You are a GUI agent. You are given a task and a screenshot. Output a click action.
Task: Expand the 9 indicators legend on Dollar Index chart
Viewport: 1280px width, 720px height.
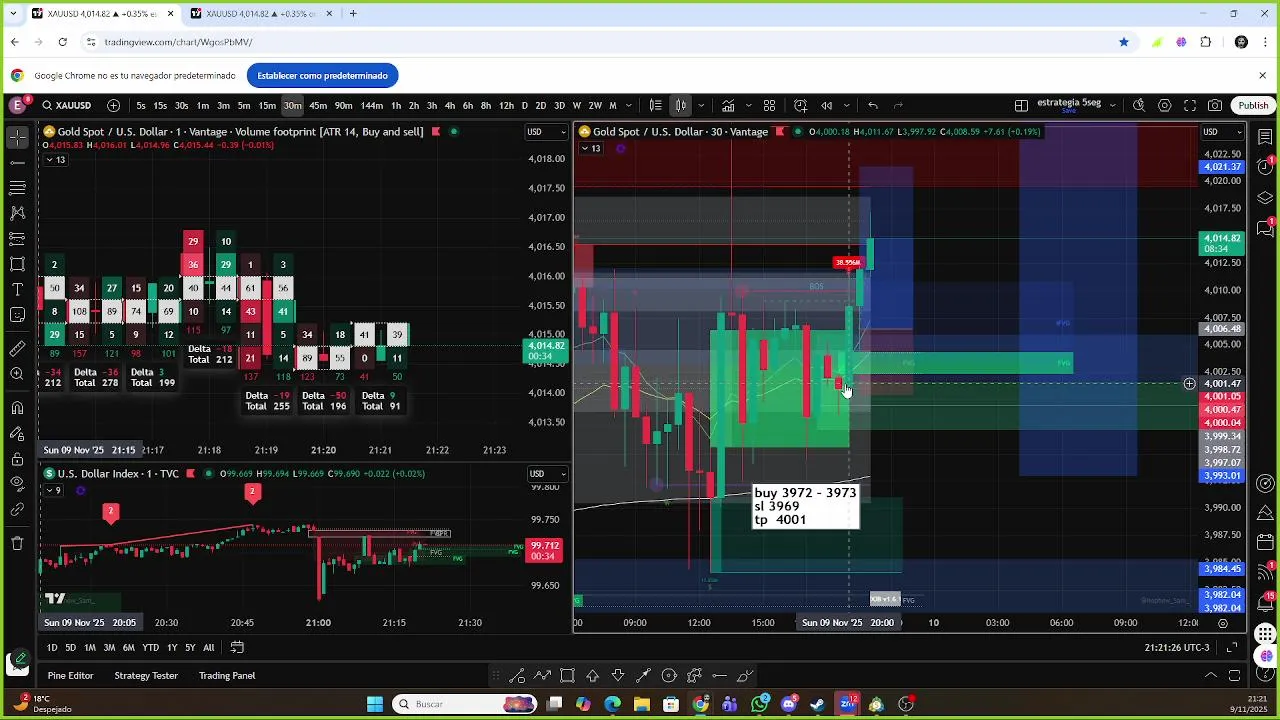coord(53,490)
